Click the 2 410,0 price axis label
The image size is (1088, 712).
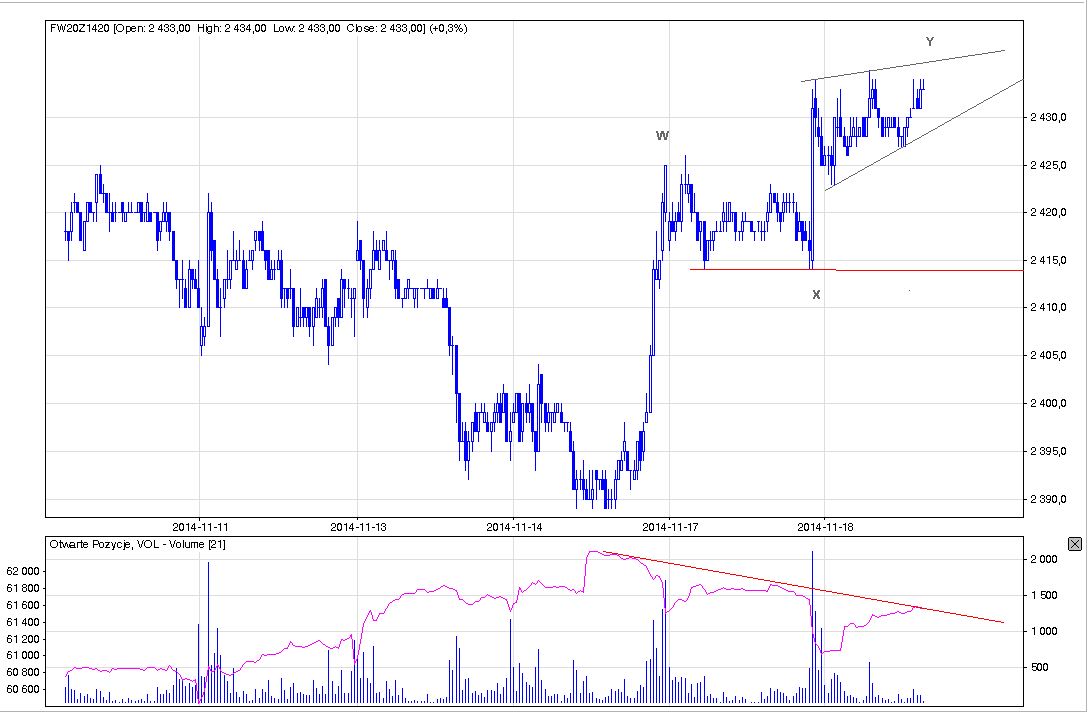point(1048,307)
